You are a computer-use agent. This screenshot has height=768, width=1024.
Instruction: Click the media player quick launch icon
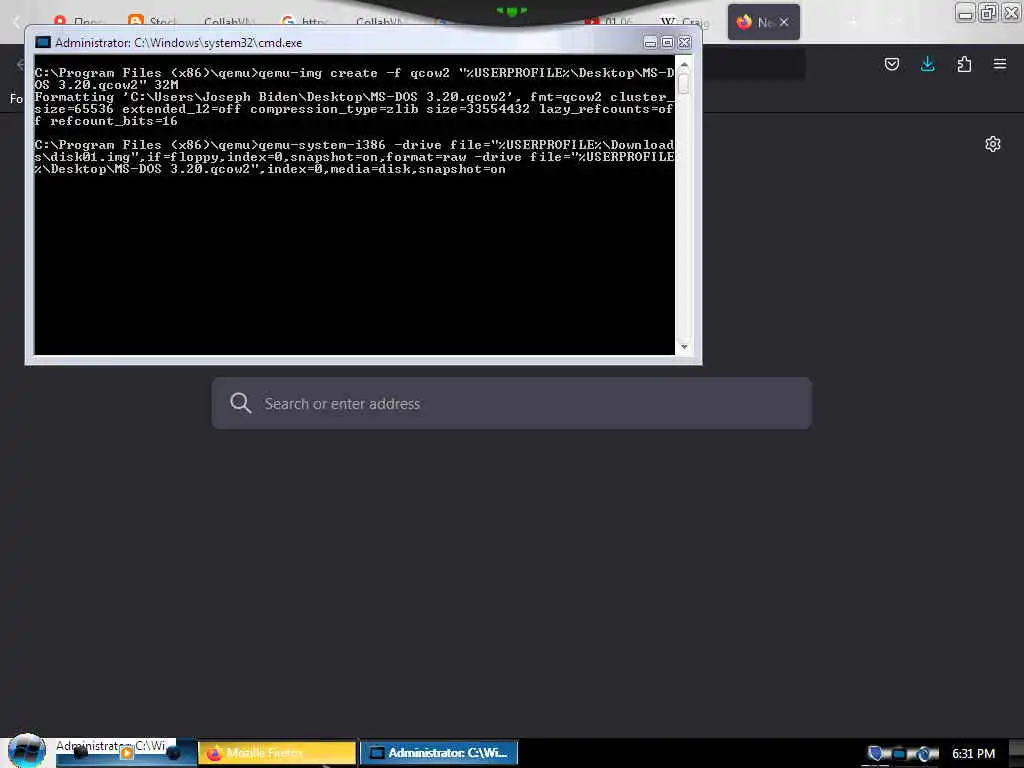point(127,754)
